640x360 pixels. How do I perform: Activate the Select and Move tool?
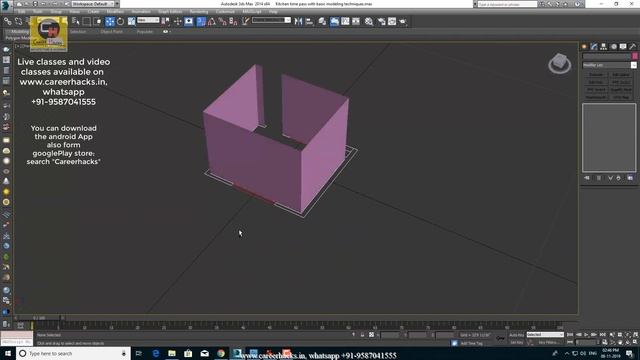point(110,21)
